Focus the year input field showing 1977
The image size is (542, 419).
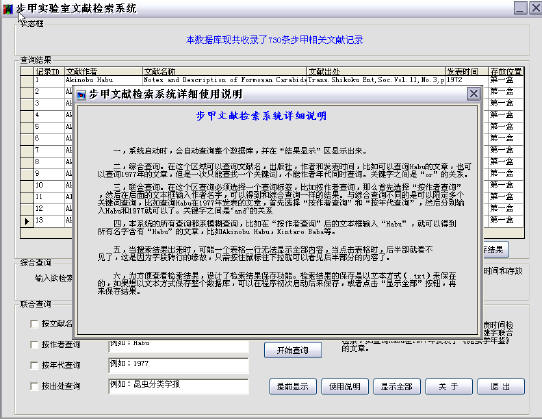pyautogui.click(x=179, y=366)
